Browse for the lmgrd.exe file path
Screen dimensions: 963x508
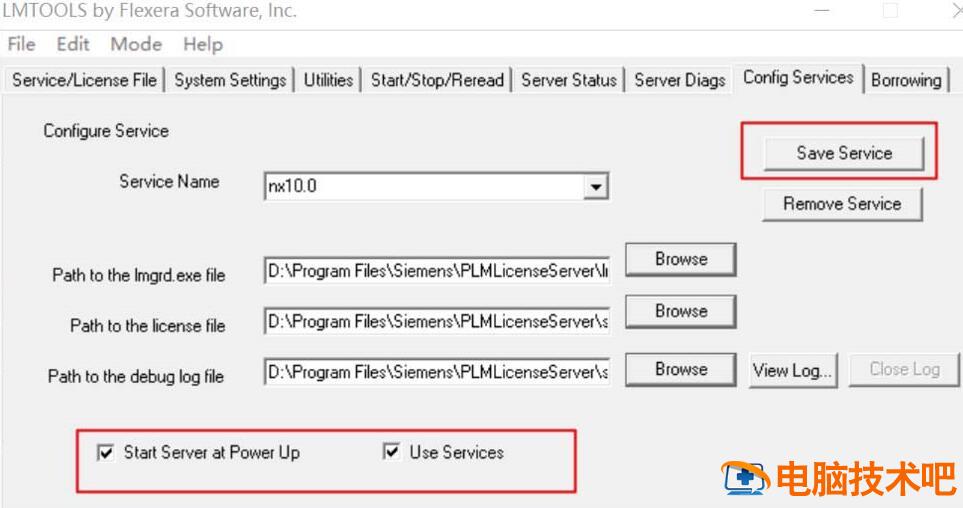coord(680,259)
